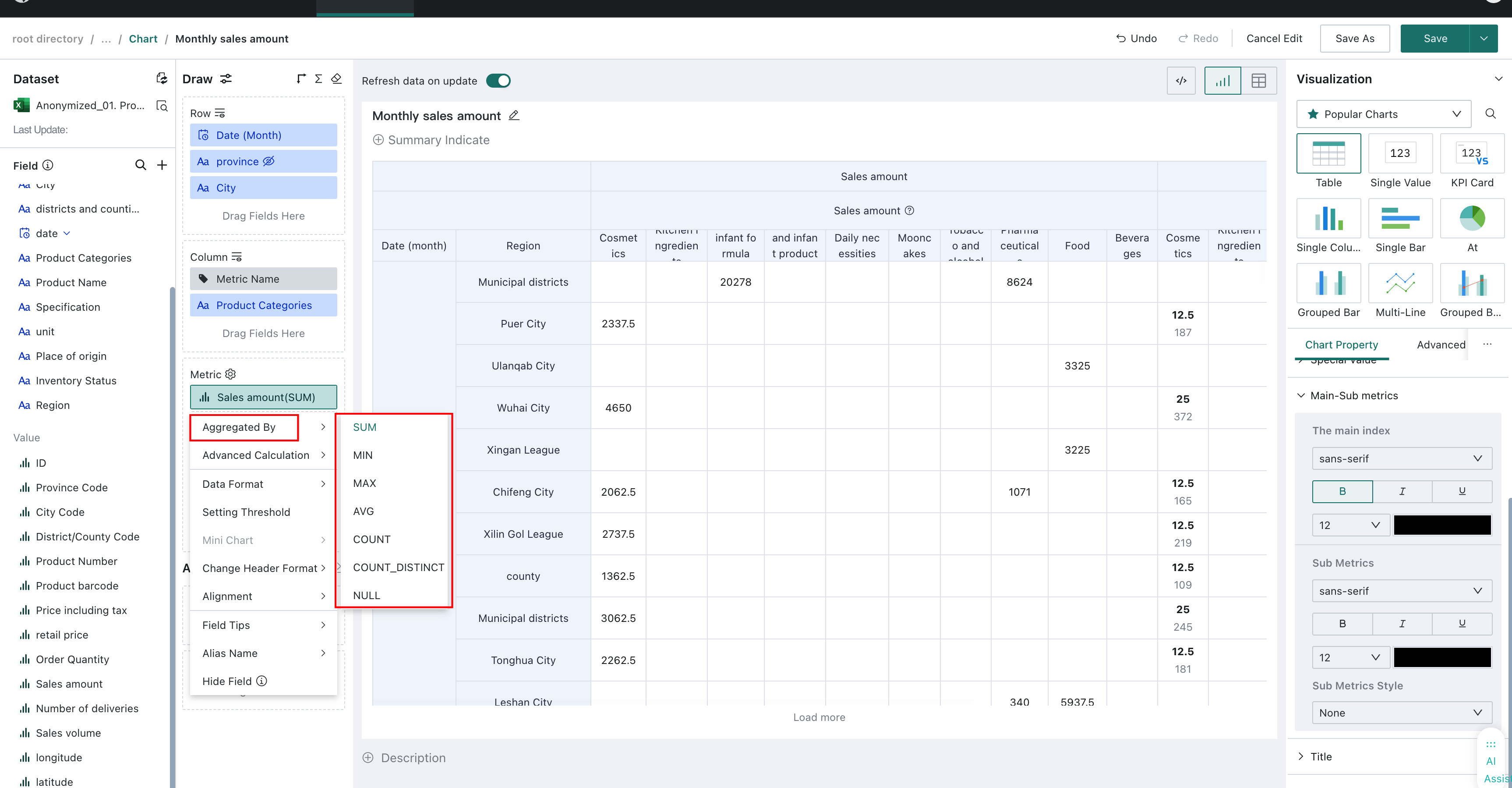1512x788 pixels.
Task: Open Sub Metrics font color swatch
Action: point(1442,657)
